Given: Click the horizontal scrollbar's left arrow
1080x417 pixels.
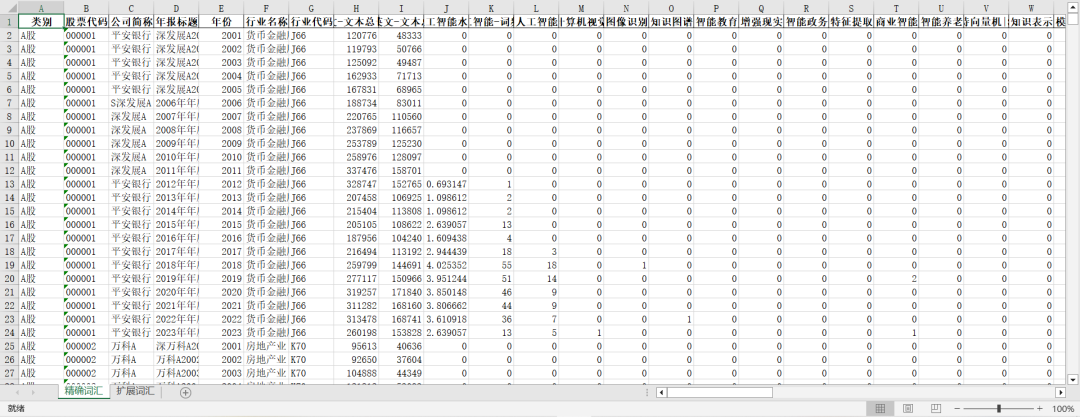Looking at the screenshot, I should [661, 392].
